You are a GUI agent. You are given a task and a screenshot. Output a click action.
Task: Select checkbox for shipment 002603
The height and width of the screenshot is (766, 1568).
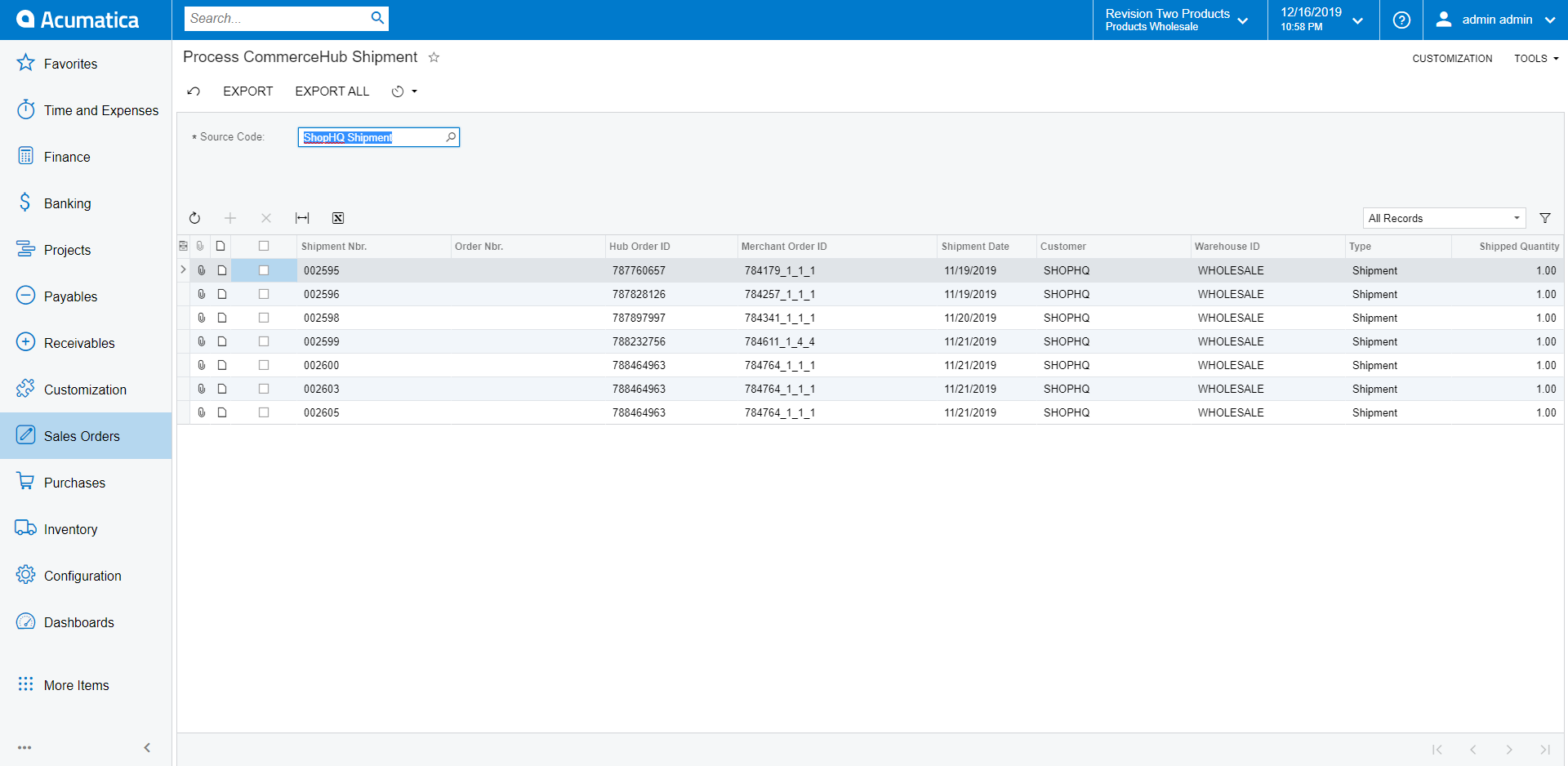[x=264, y=389]
